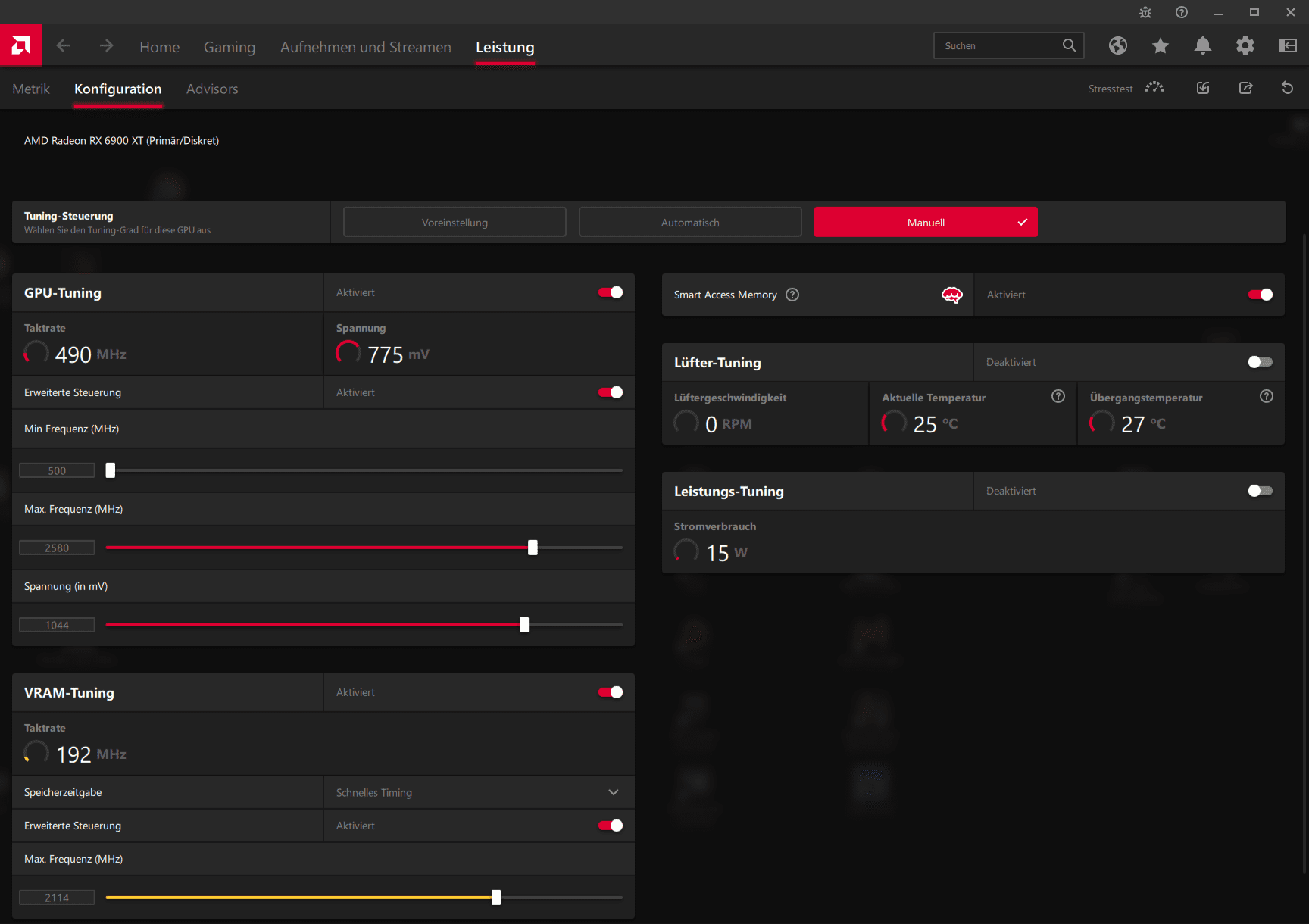The height and width of the screenshot is (924, 1309).
Task: Click the AMD Radeon RX 6900 XT label
Action: [121, 140]
